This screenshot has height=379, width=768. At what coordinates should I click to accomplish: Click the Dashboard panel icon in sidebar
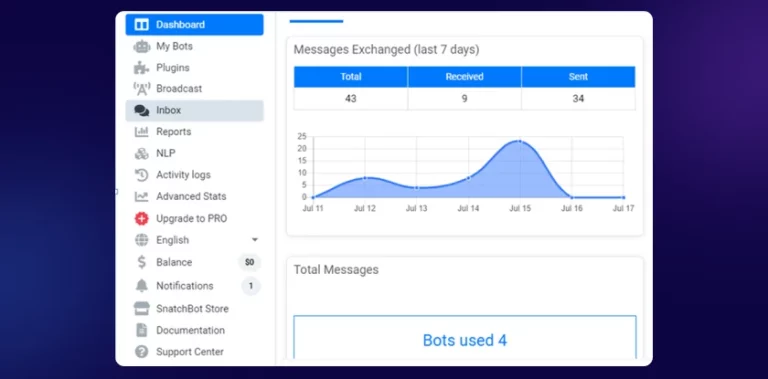click(x=142, y=24)
